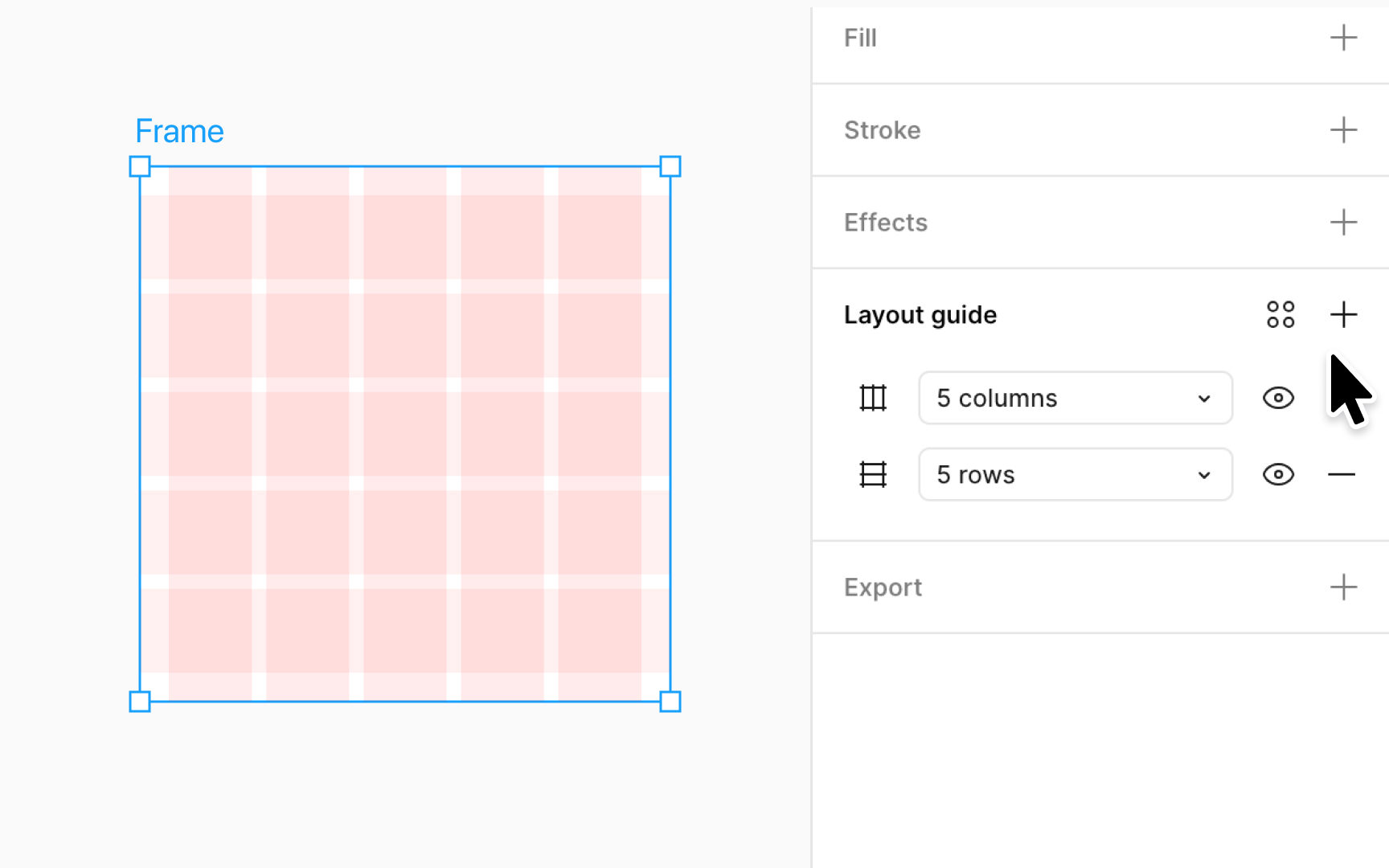Remove the 5 rows guide with the minus button
Image resolution: width=1389 pixels, height=868 pixels.
(1342, 474)
